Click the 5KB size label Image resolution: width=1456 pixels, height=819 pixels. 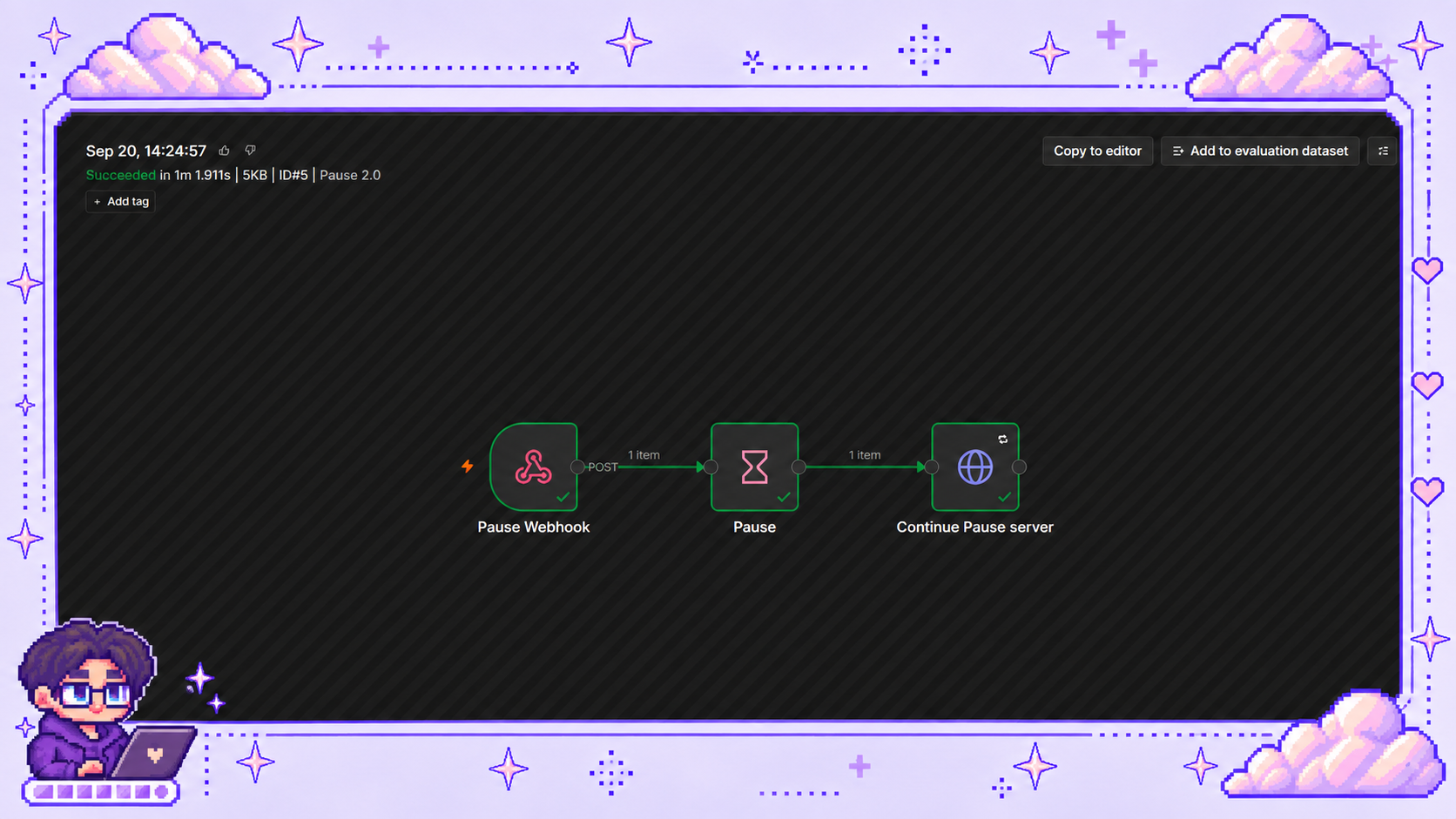255,175
